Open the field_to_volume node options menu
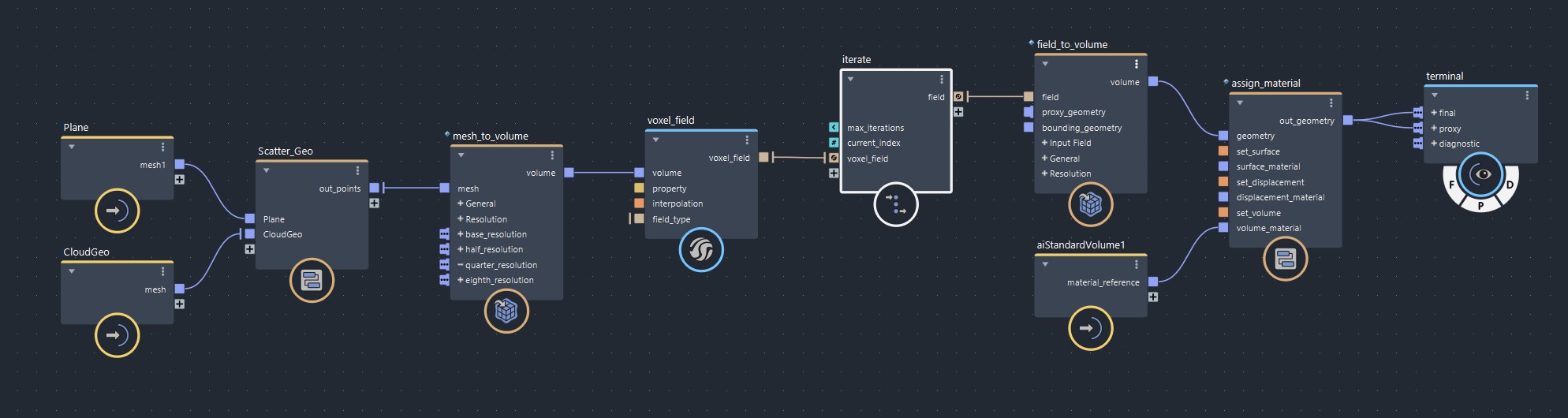 [x=1137, y=64]
